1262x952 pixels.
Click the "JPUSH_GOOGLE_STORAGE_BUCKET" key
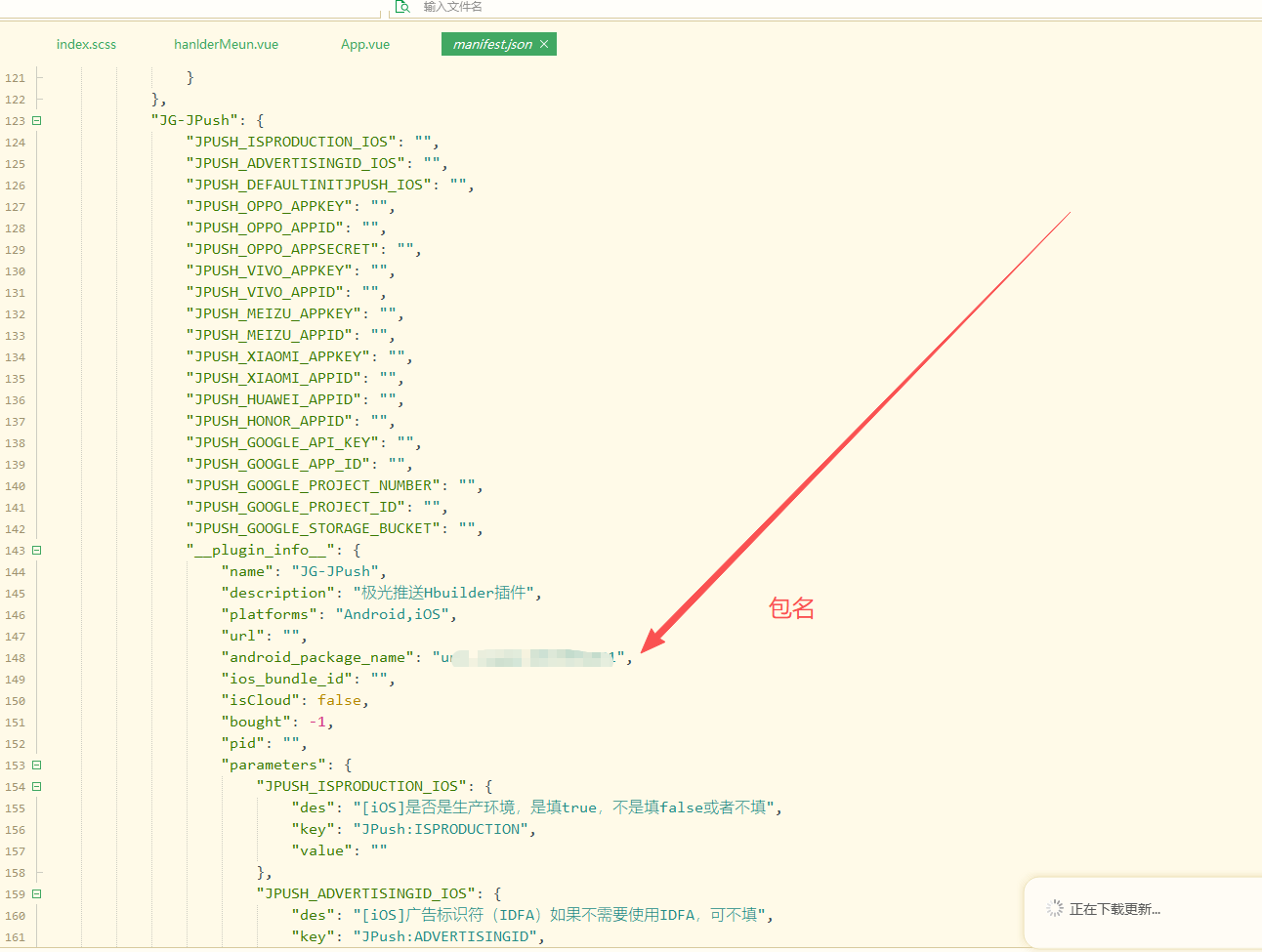point(313,528)
